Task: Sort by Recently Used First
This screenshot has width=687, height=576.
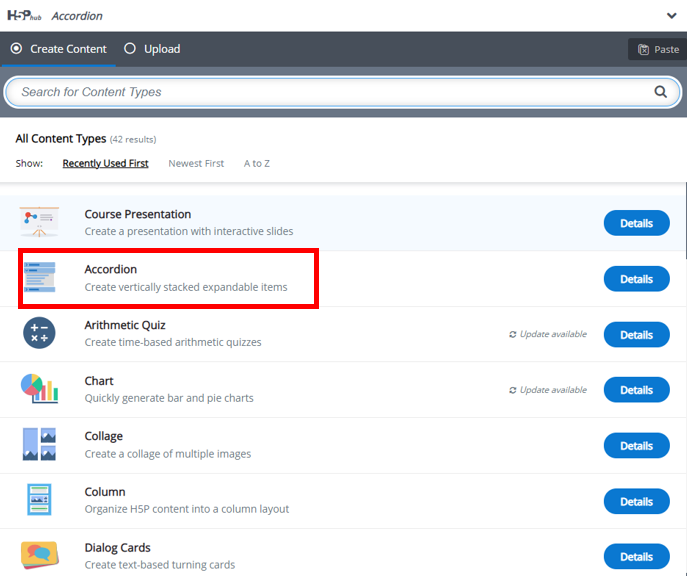Action: [x=105, y=163]
